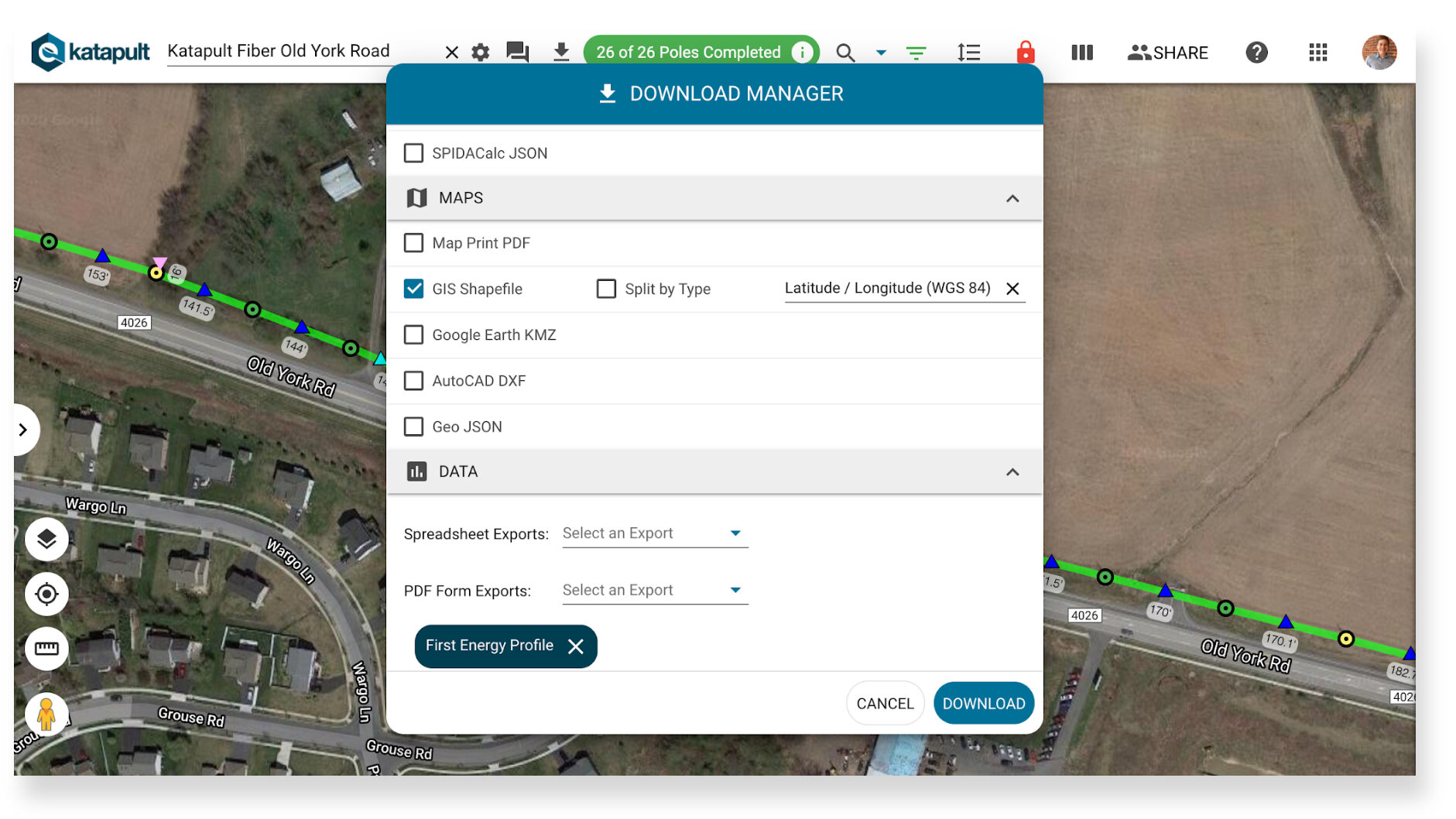Check the Geo JSON option

pyautogui.click(x=414, y=427)
